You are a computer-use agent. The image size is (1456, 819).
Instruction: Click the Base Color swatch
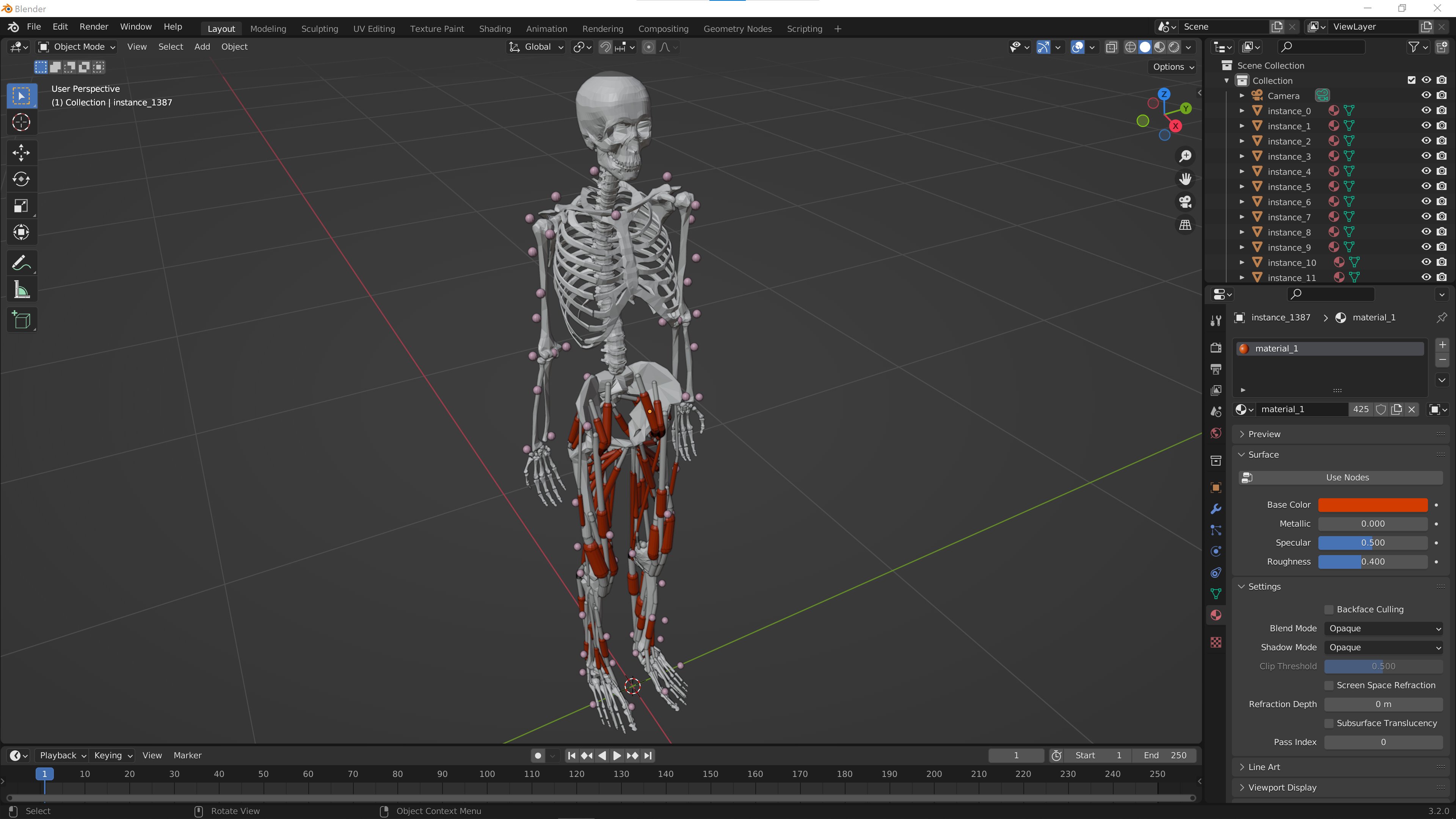[x=1372, y=505]
